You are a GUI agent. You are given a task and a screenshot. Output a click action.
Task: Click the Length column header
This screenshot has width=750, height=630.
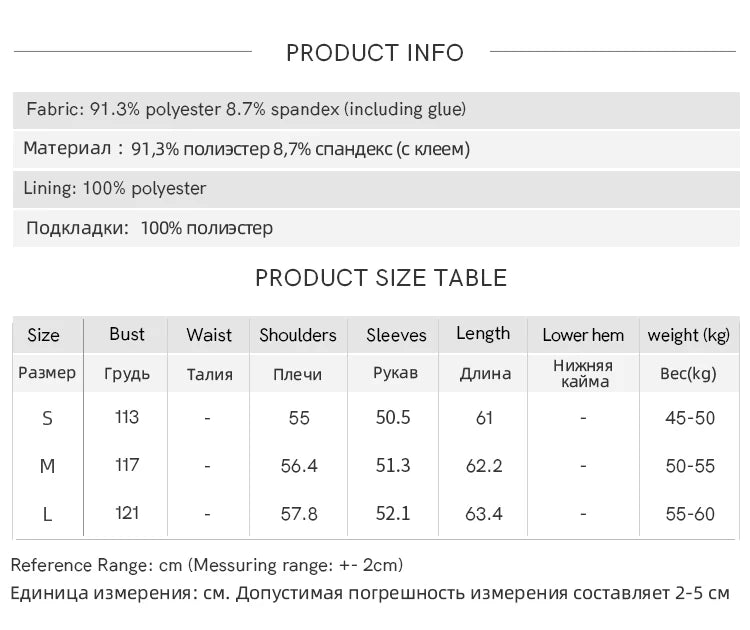pyautogui.click(x=483, y=334)
